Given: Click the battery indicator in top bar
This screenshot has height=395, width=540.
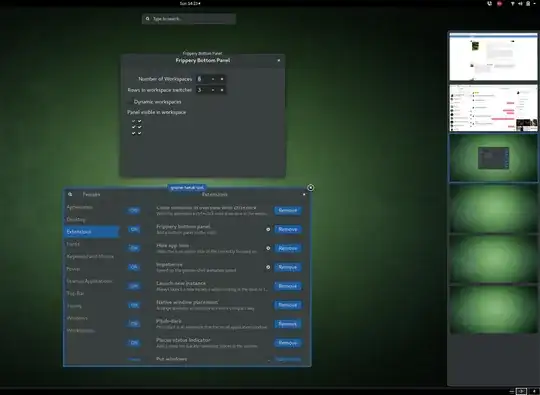Looking at the screenshot, I should (x=528, y=3).
